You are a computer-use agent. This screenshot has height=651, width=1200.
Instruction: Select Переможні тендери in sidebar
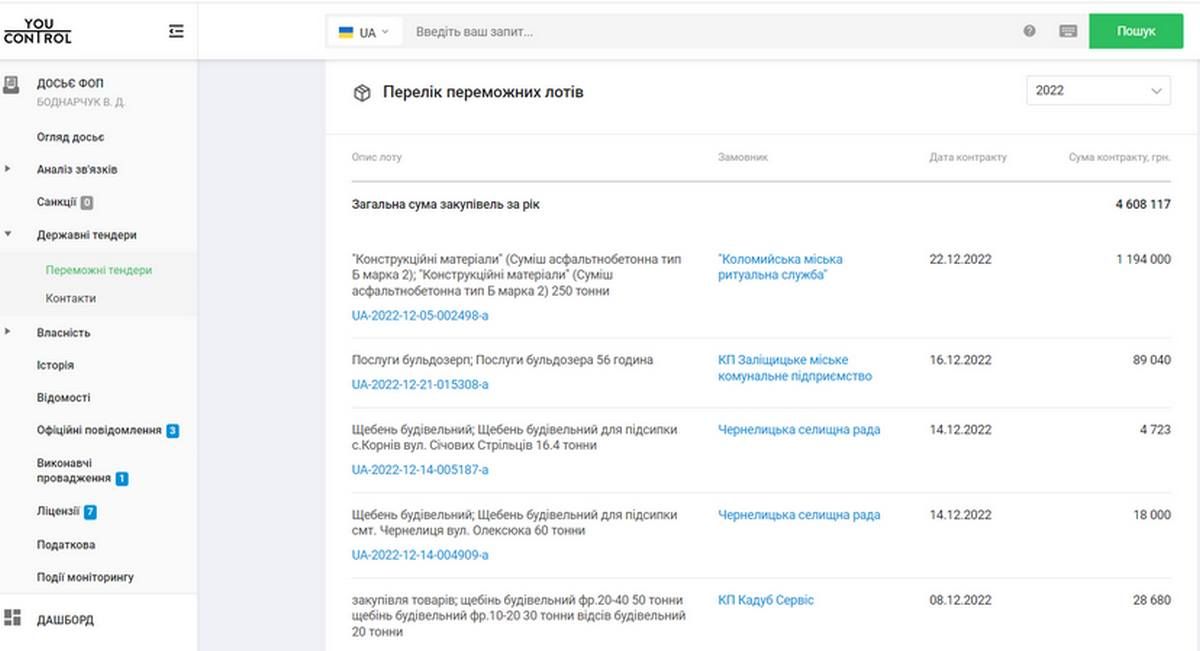[x=98, y=270]
